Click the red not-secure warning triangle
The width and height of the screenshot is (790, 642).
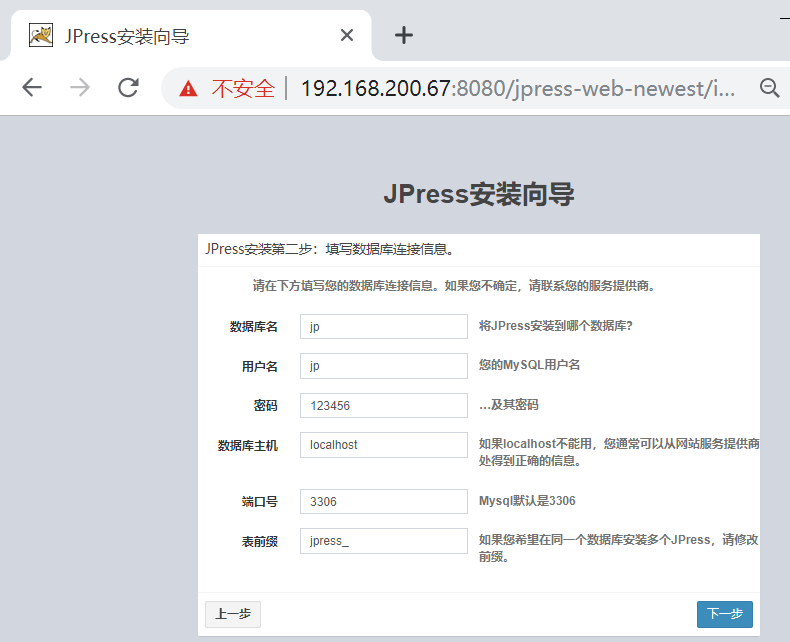pyautogui.click(x=188, y=89)
